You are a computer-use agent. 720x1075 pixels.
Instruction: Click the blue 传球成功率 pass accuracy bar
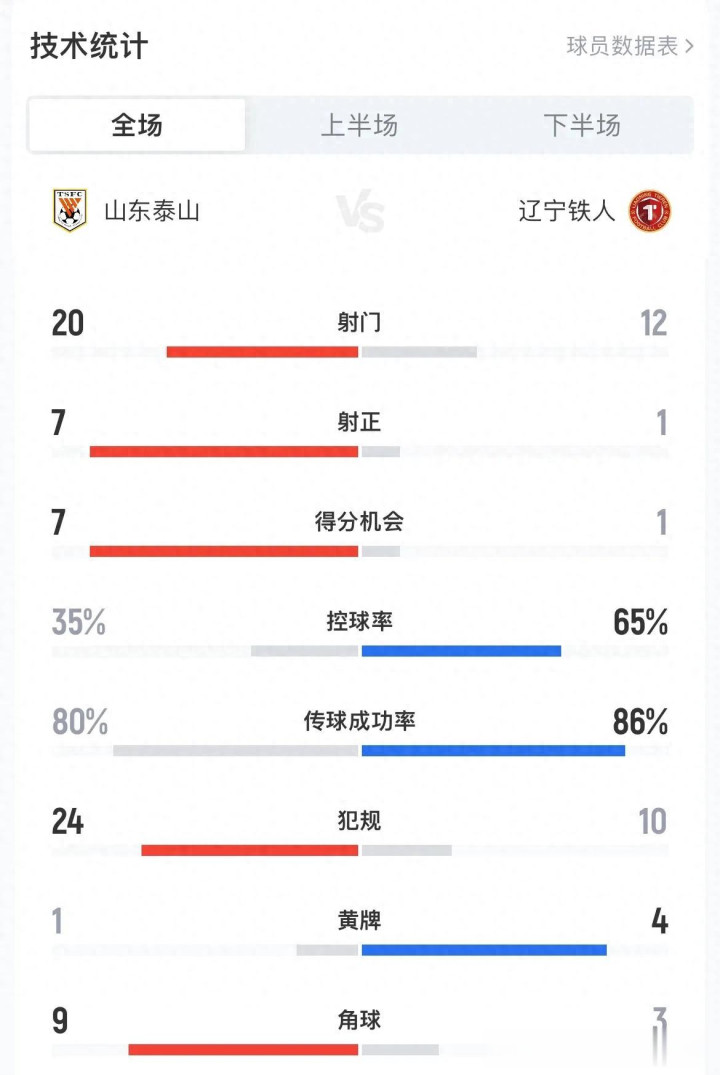click(493, 750)
